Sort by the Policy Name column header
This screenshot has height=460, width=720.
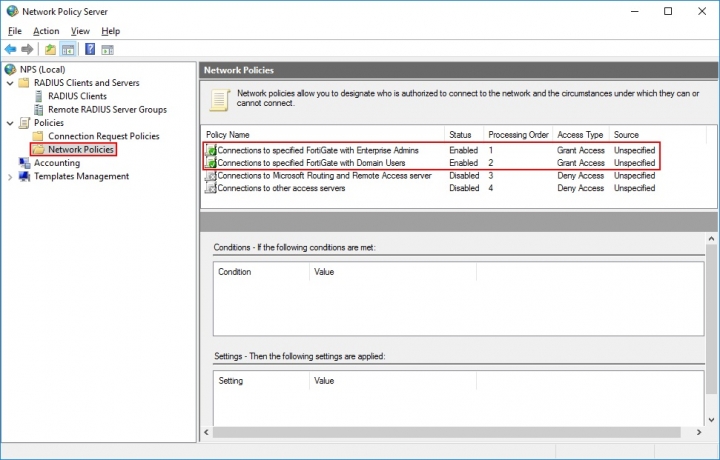tap(323, 135)
